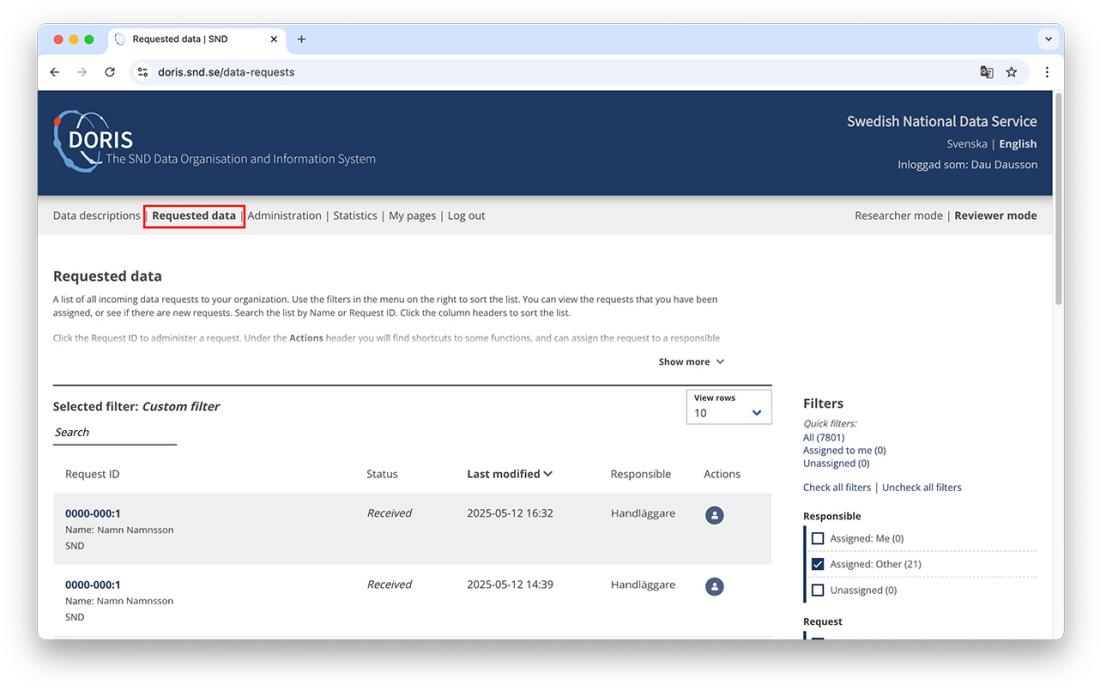Click the browser address bar URL
Image resolution: width=1100 pixels, height=691 pixels.
point(226,72)
